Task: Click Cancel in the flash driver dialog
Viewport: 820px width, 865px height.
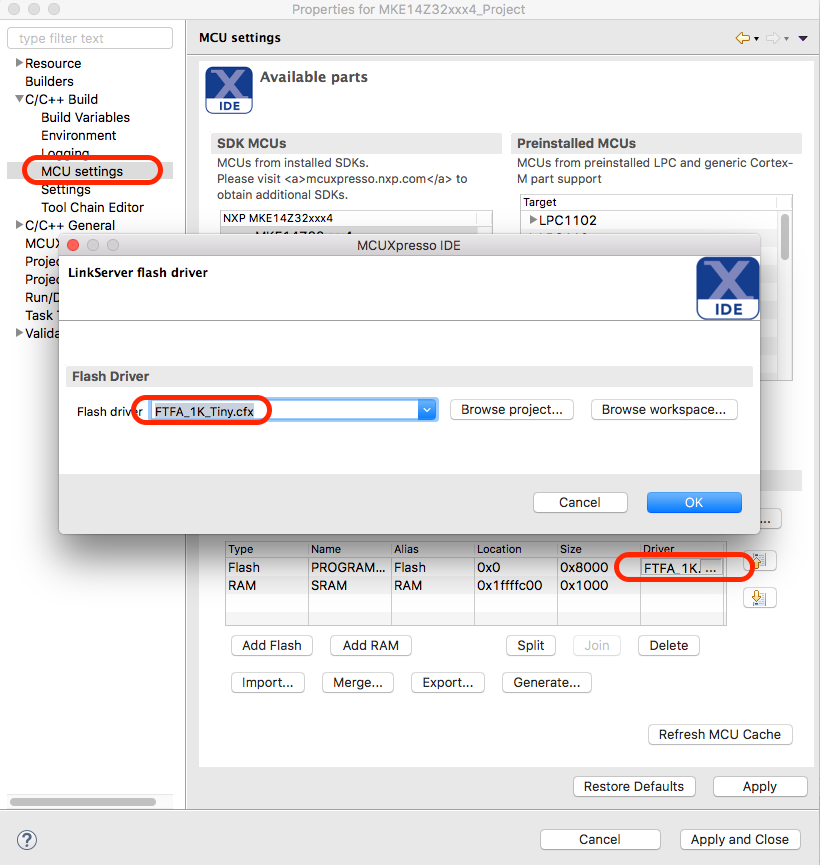Action: click(x=580, y=503)
